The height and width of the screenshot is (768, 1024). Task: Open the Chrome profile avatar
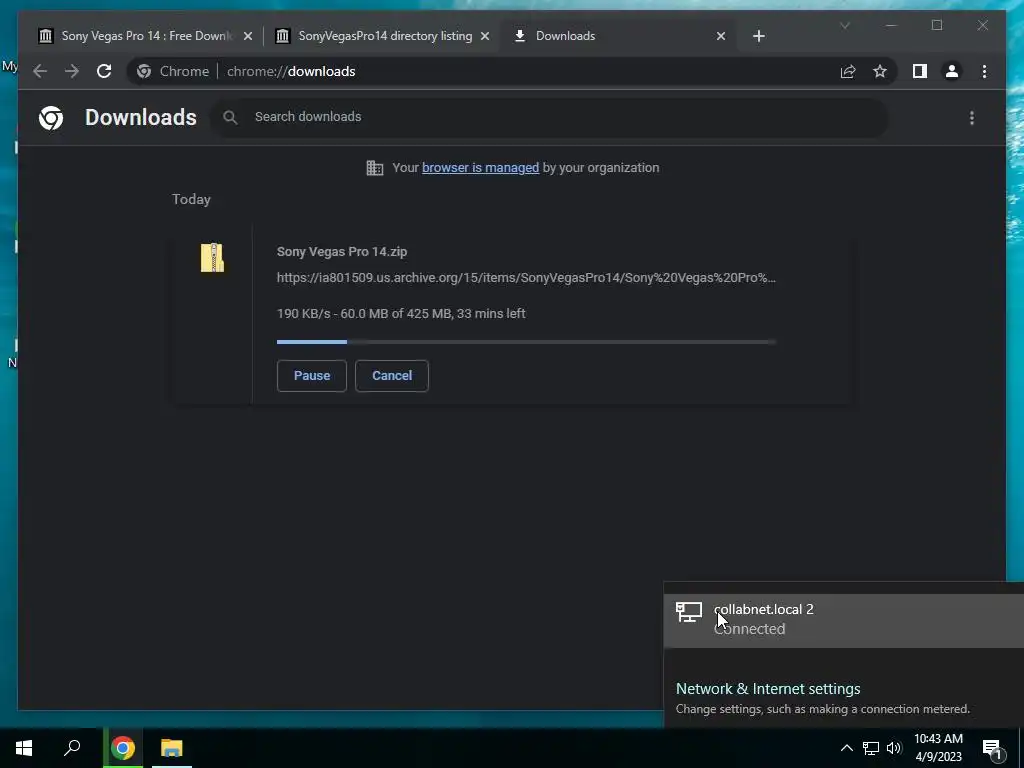pyautogui.click(x=952, y=71)
